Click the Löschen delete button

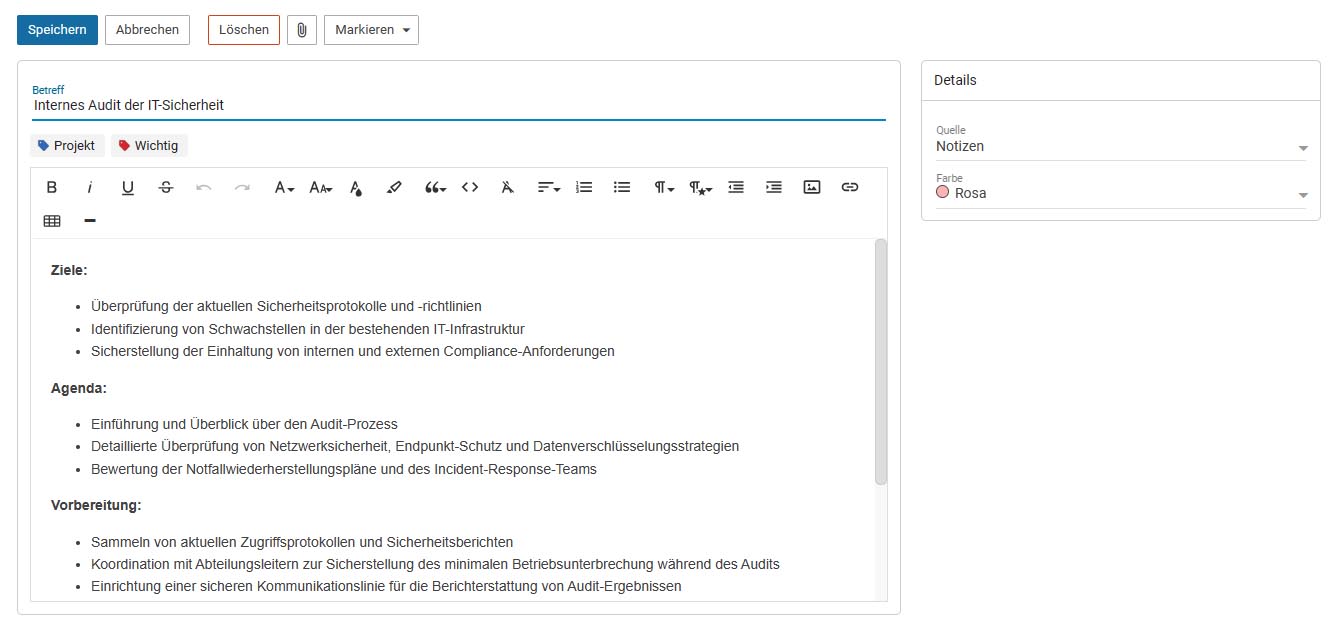pyautogui.click(x=244, y=30)
